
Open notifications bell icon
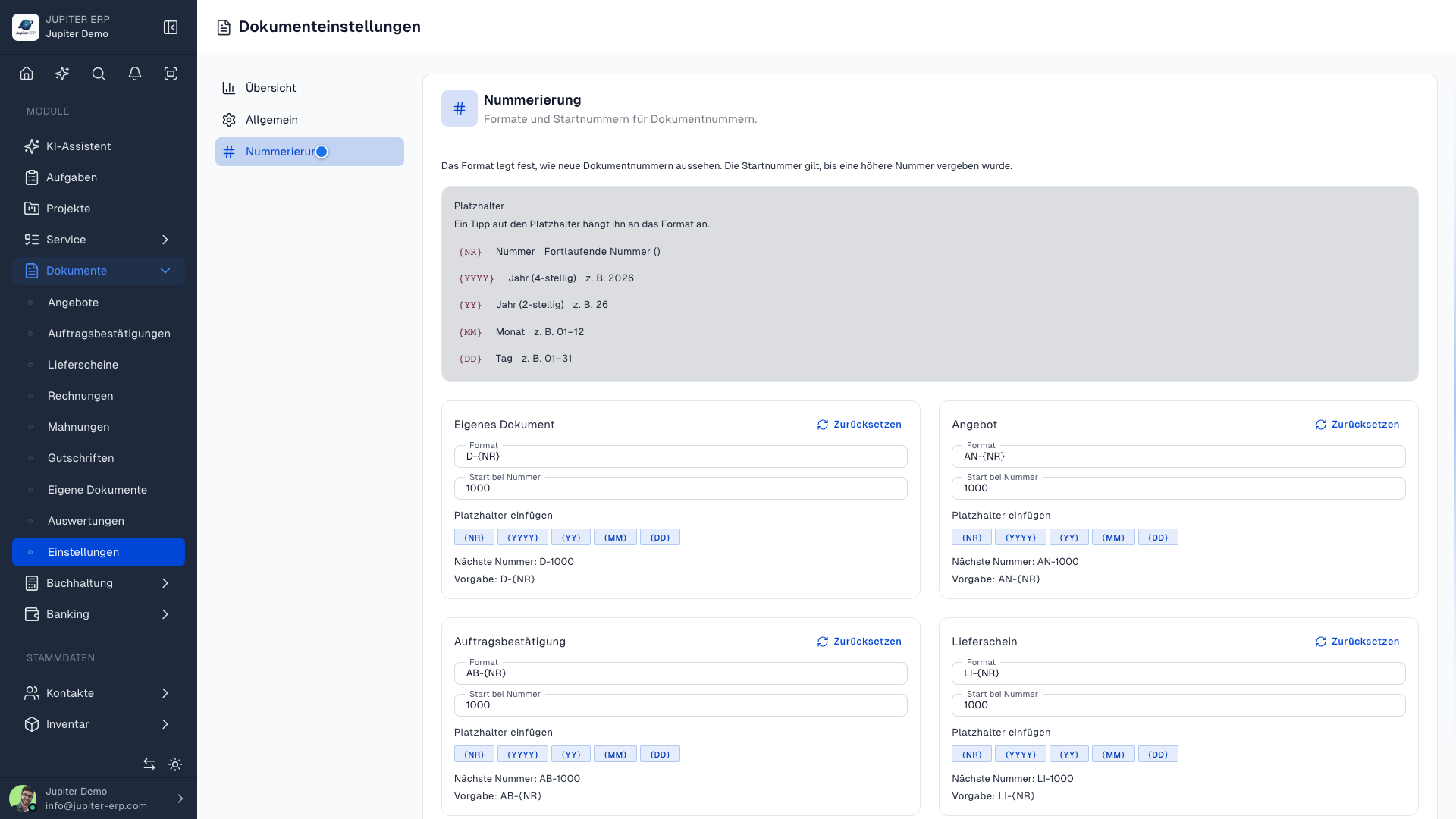tap(135, 74)
